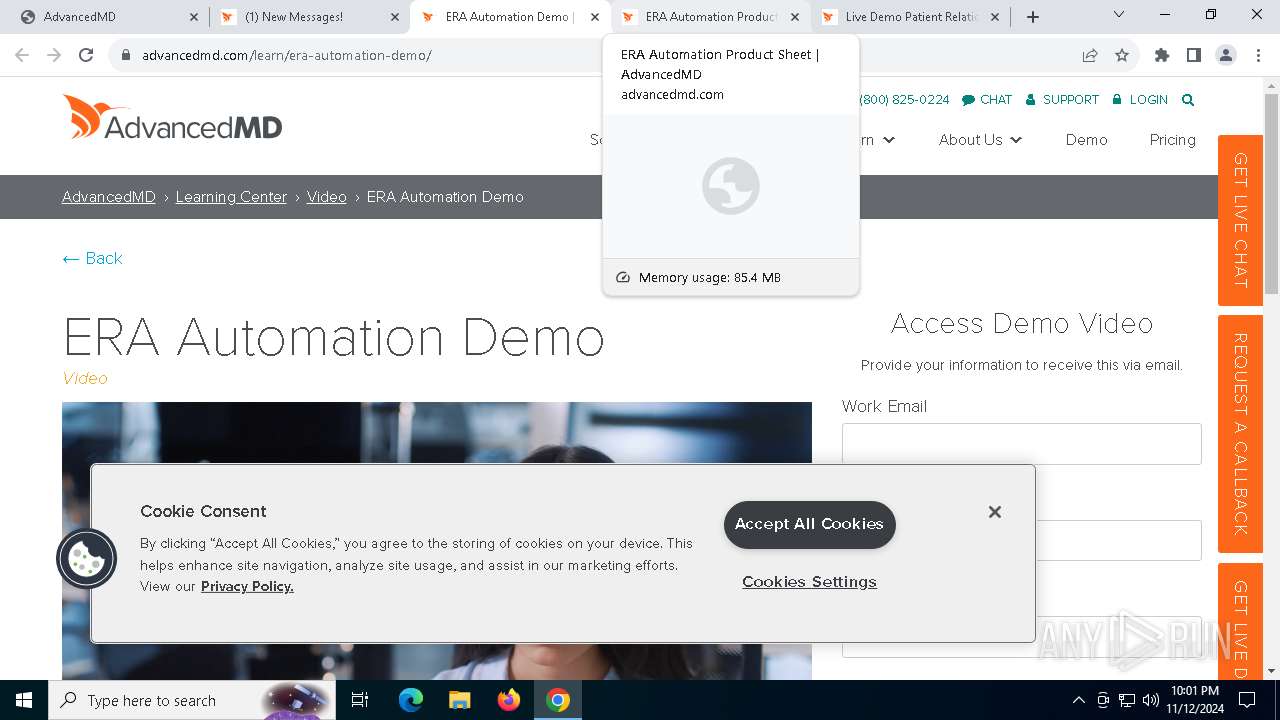Expand the About Us menu

980,140
